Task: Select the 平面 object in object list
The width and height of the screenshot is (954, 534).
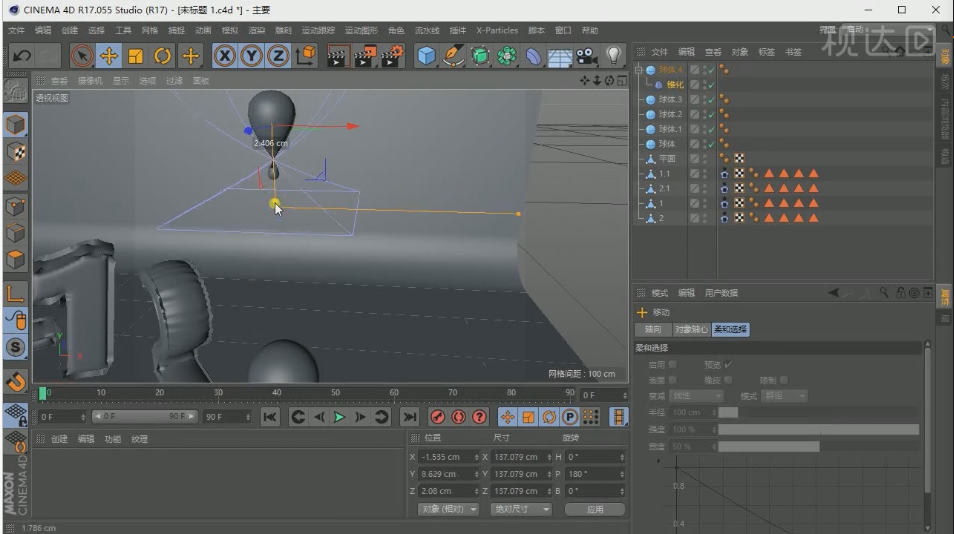Action: [667, 158]
